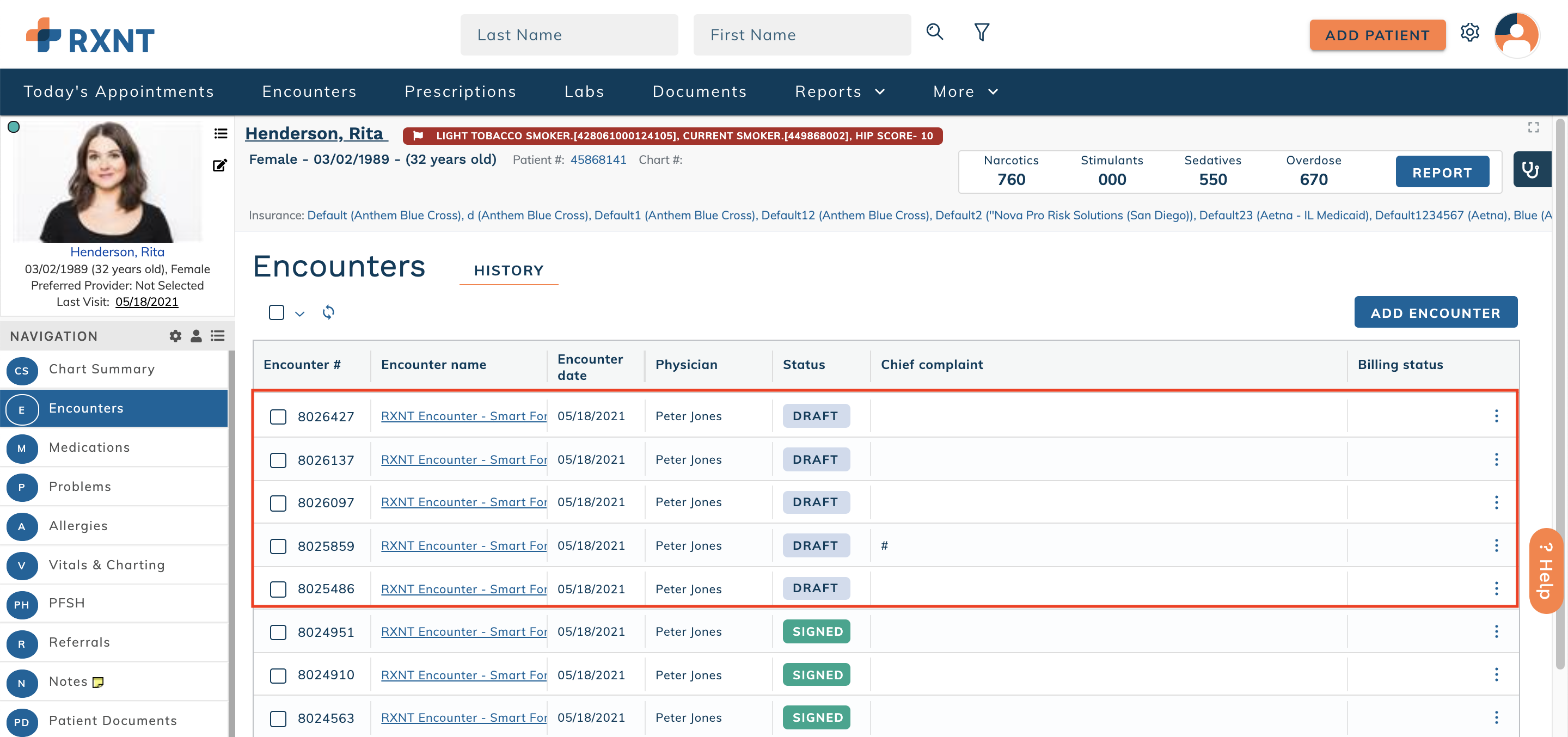Refresh the encounters list
This screenshot has width=1568, height=737.
(x=328, y=312)
